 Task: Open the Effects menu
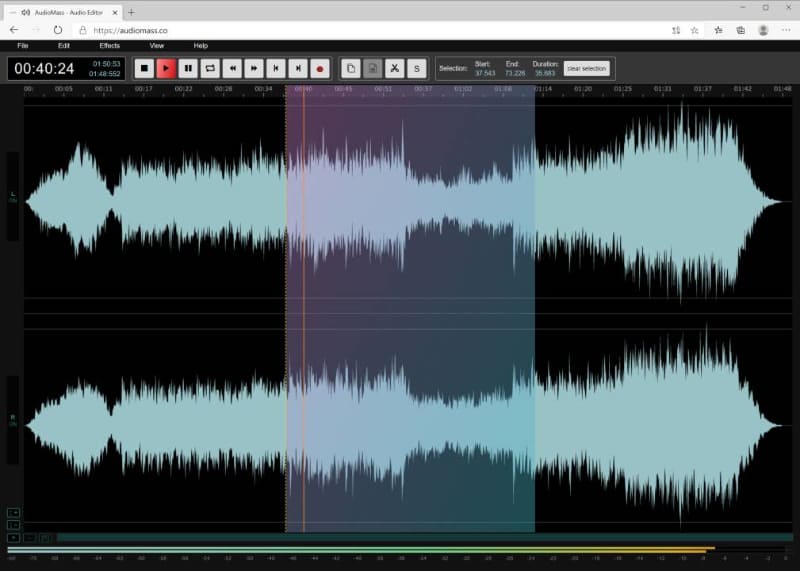(x=110, y=45)
